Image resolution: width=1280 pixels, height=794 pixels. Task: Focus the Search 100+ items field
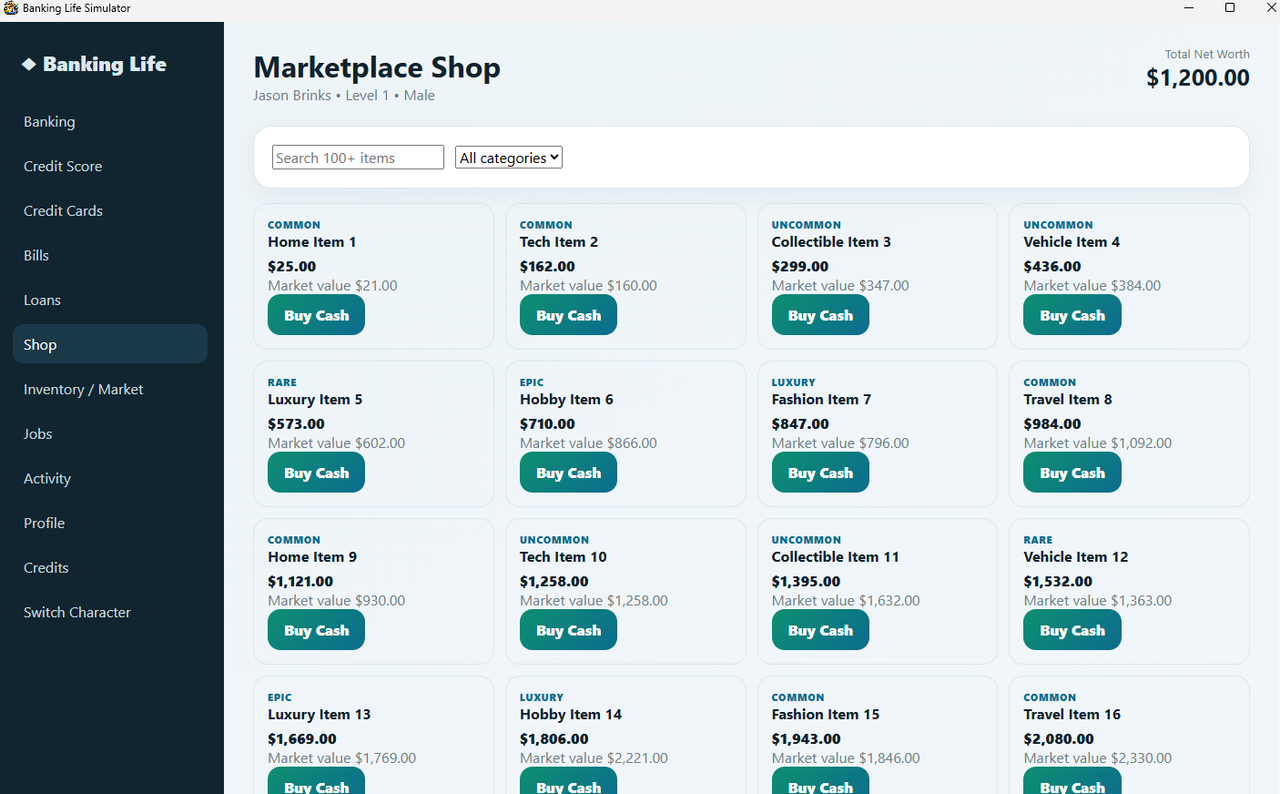358,157
